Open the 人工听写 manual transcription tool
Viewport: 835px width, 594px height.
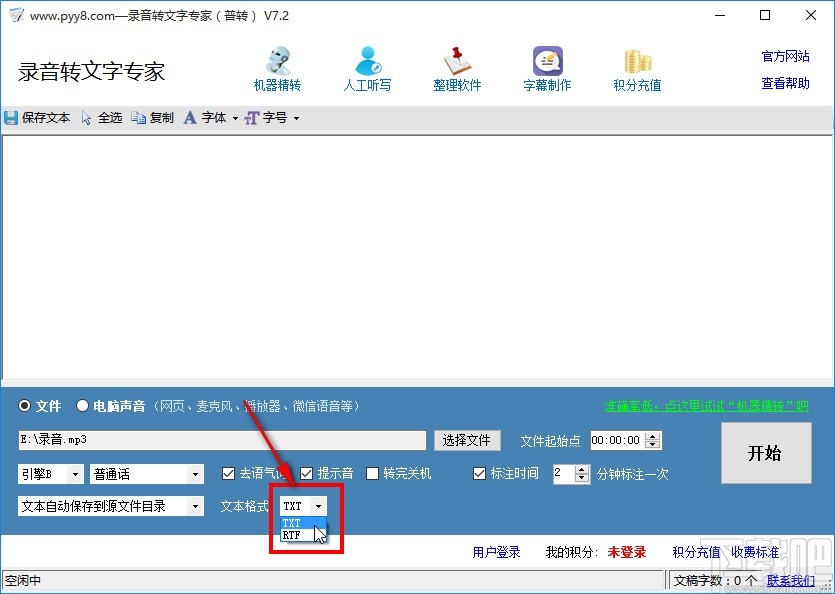[367, 66]
